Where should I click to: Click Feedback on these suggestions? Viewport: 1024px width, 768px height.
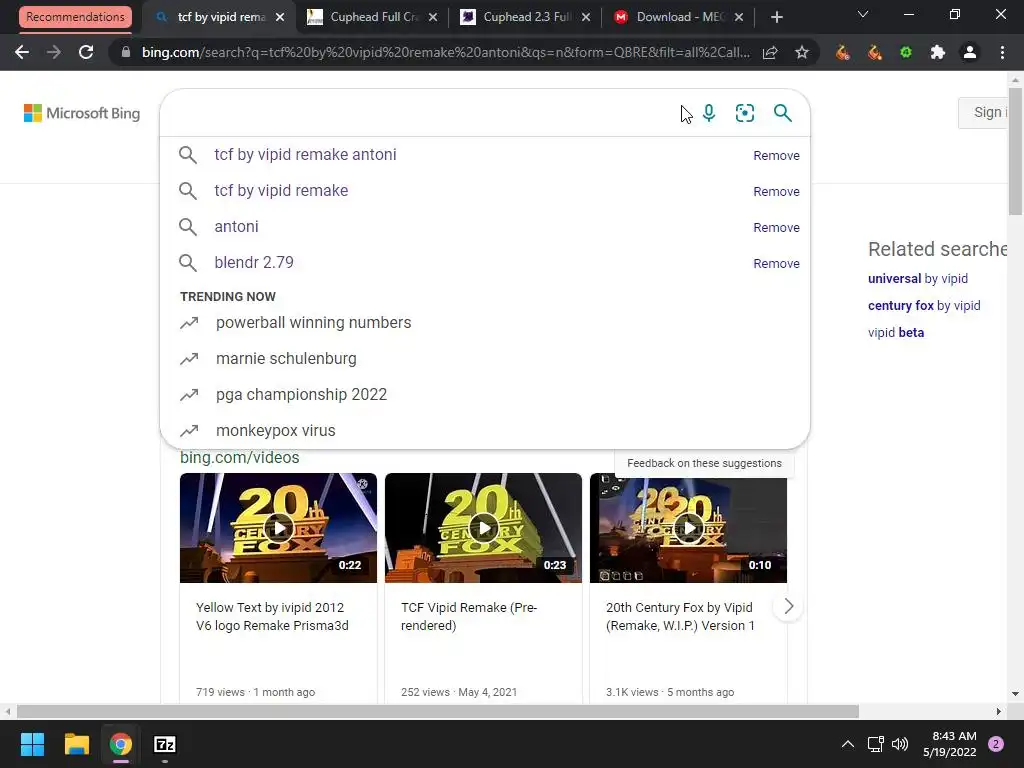(x=704, y=463)
